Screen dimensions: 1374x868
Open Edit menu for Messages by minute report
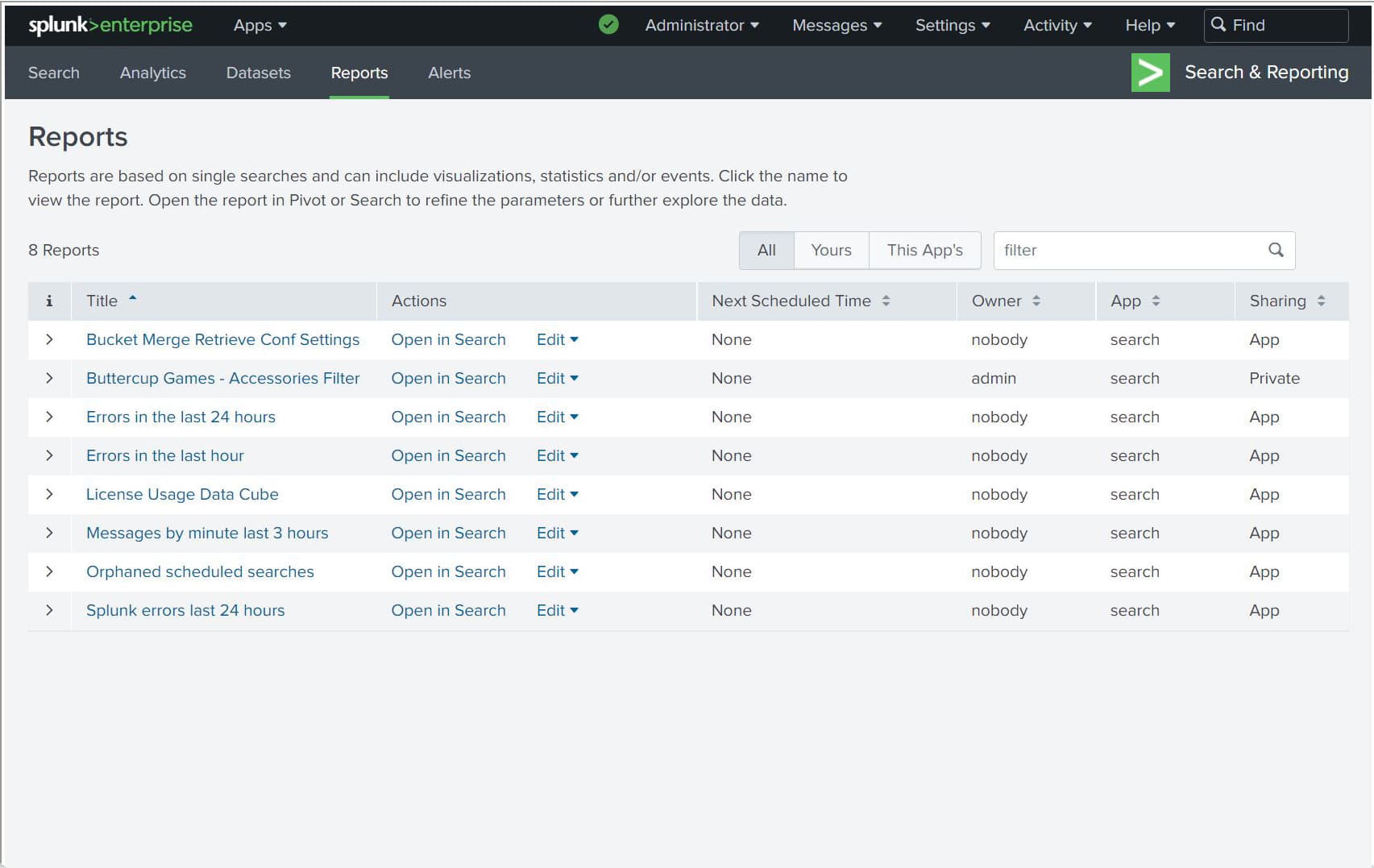558,533
